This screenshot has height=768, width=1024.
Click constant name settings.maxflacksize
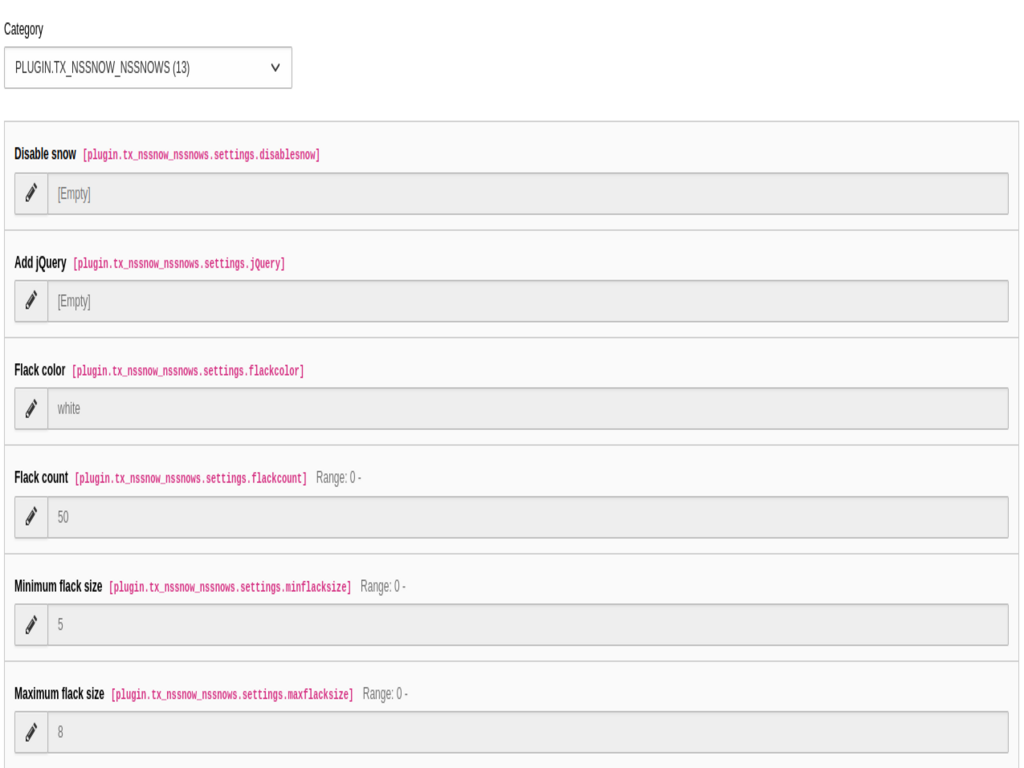(x=232, y=694)
